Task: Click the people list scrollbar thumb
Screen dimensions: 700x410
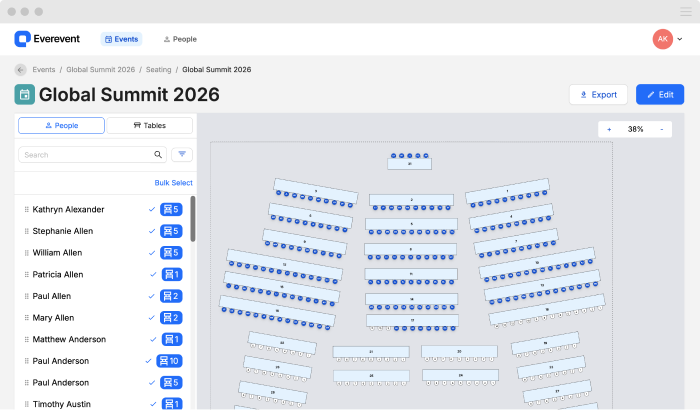Action: [193, 219]
